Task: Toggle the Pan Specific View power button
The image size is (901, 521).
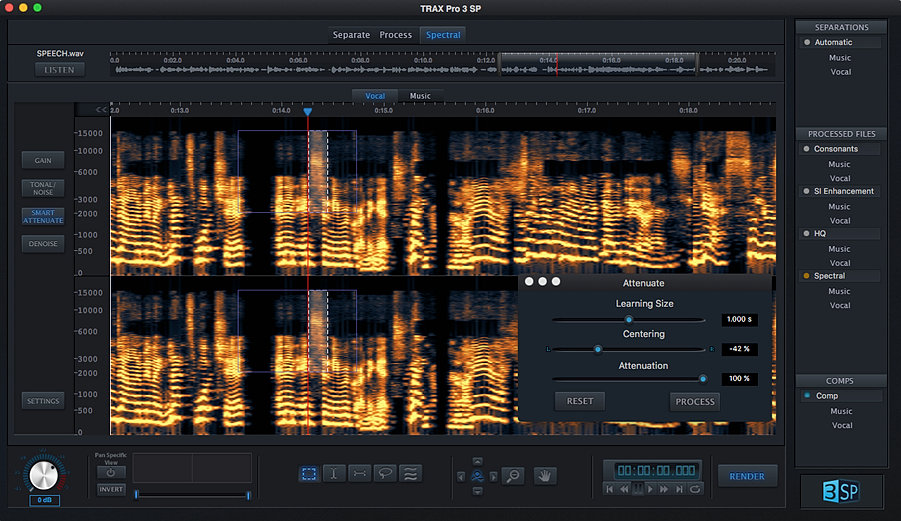Action: point(110,472)
